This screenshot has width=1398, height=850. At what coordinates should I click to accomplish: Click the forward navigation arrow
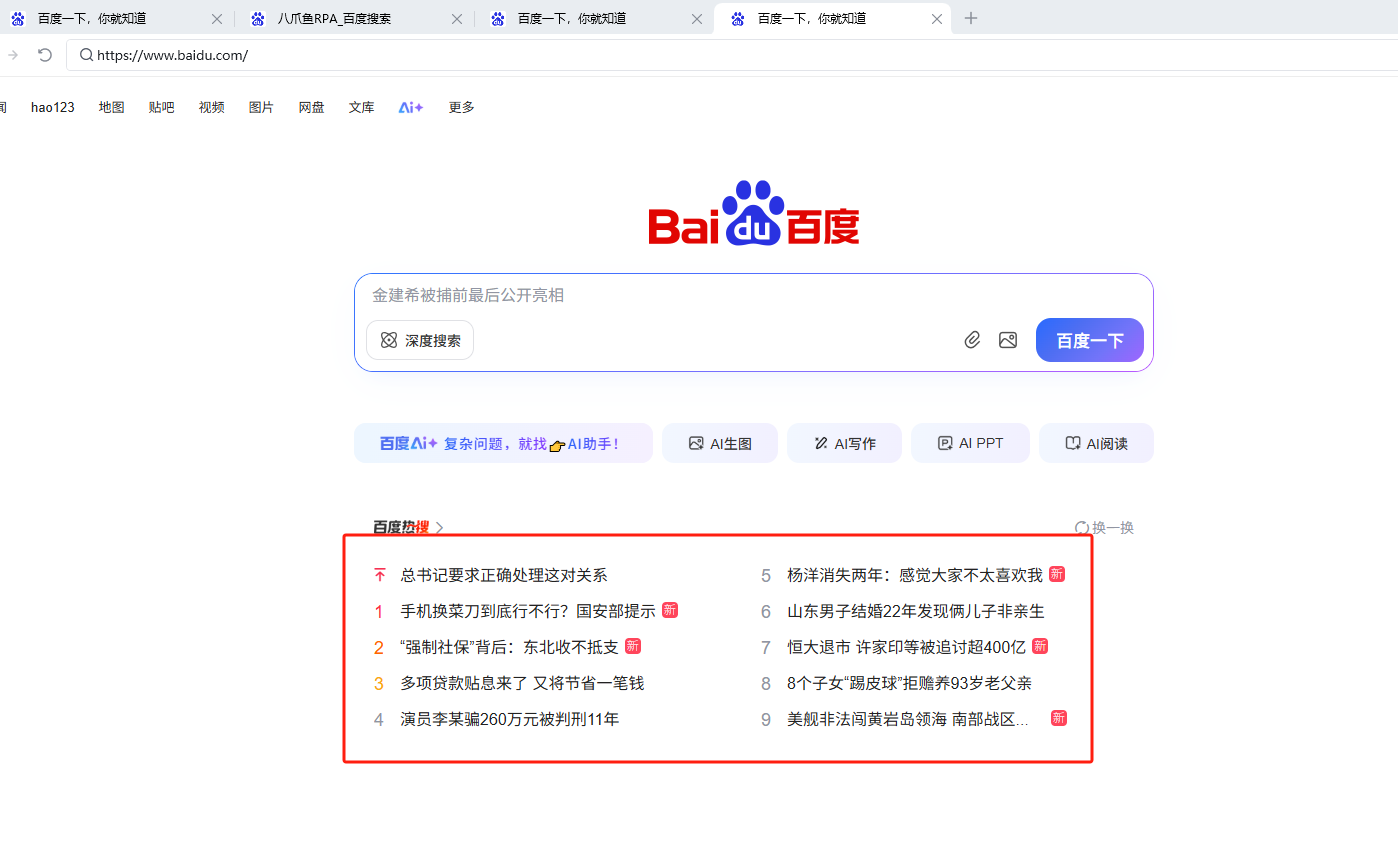click(x=13, y=55)
